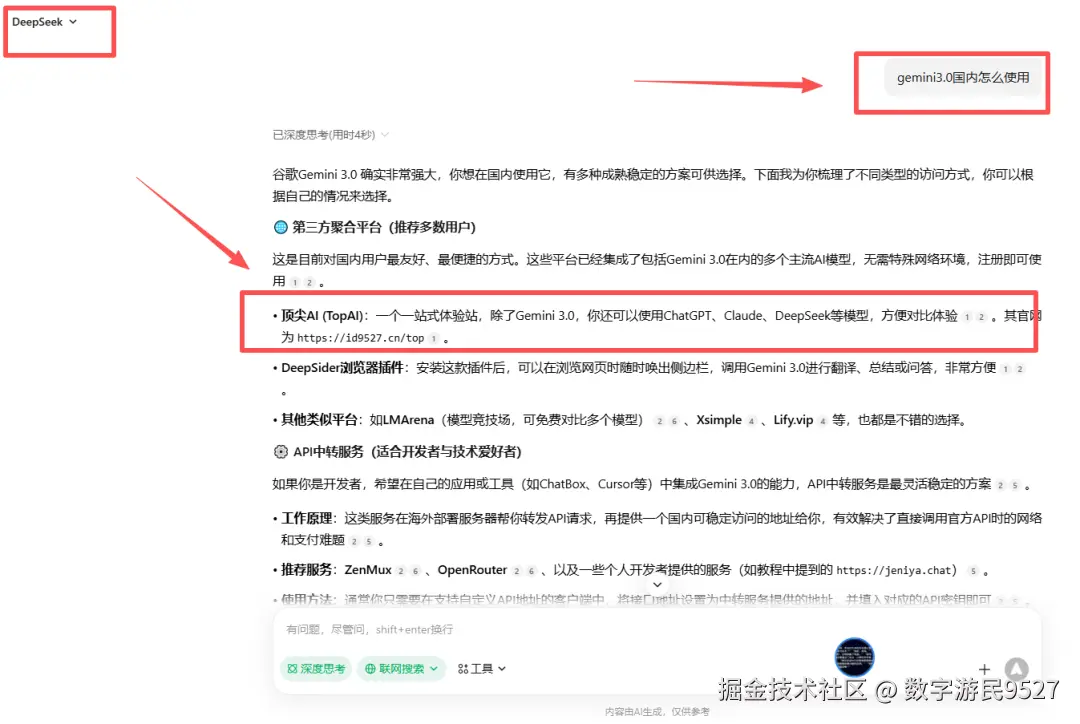The image size is (1080, 724).
Task: Click the ZenMux service name
Action: coord(368,570)
